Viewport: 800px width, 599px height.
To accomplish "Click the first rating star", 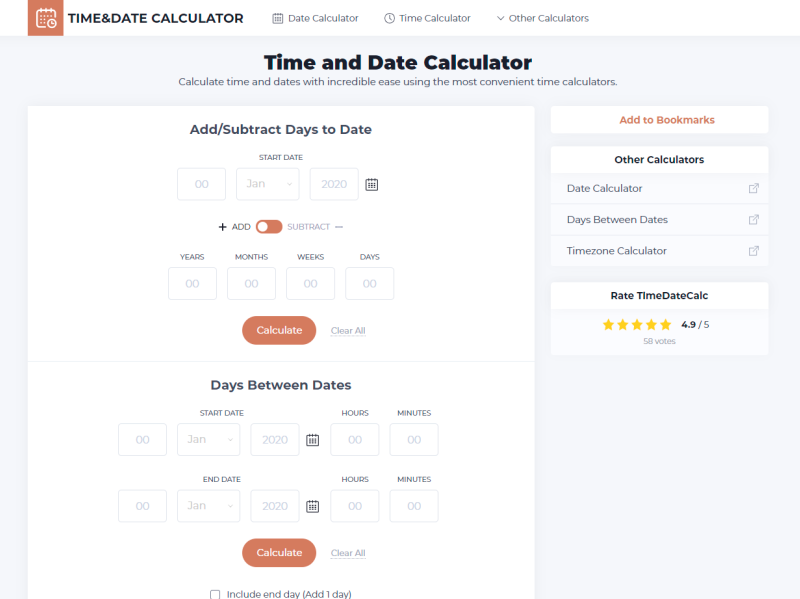I will click(x=608, y=325).
